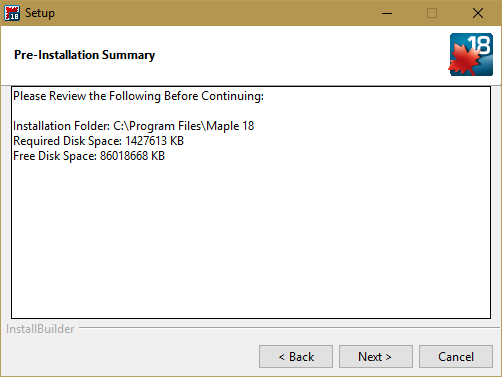502x377 pixels.
Task: Minimize the Setup window
Action: click(x=387, y=13)
